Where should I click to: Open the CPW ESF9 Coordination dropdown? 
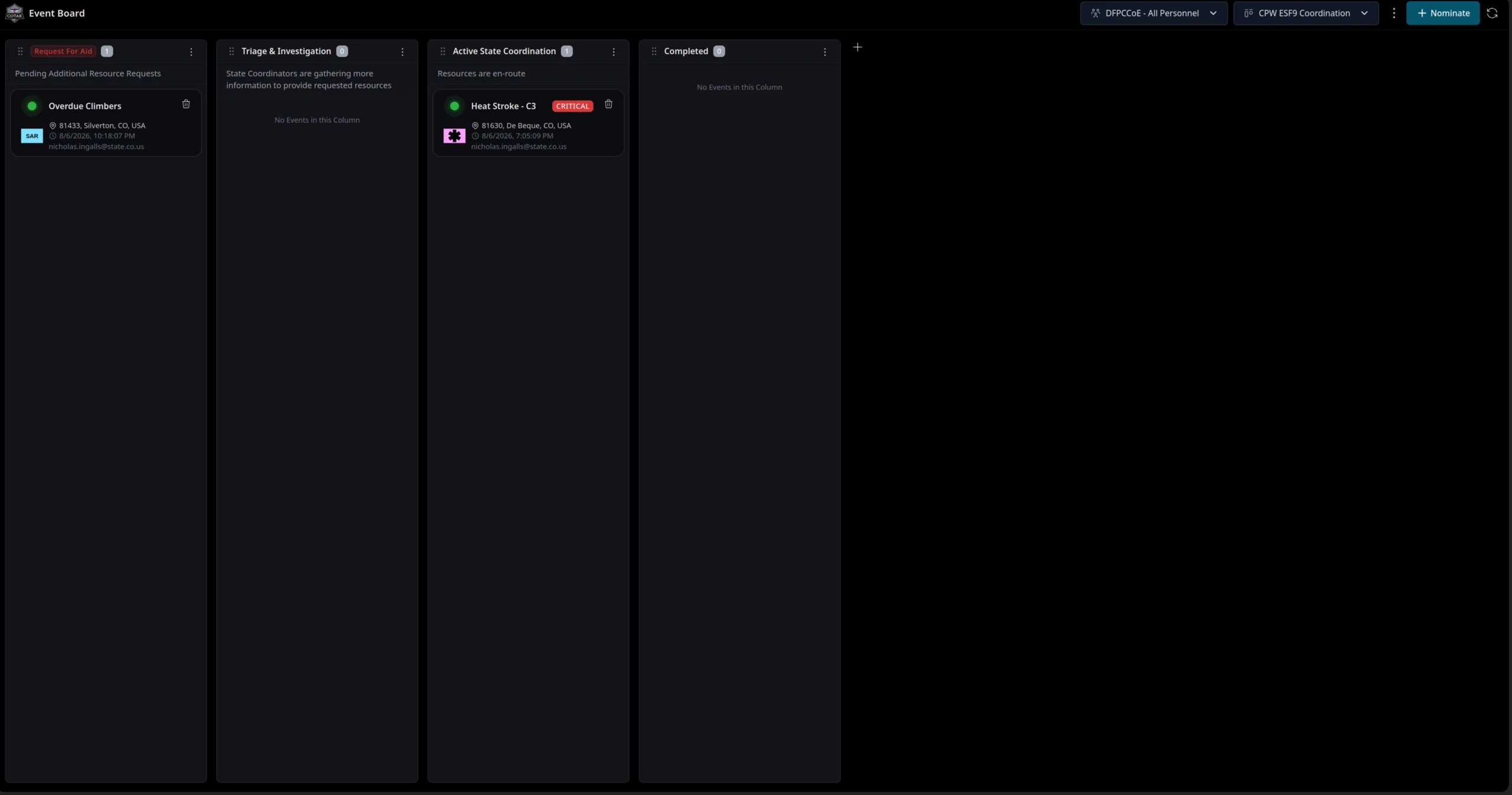pyautogui.click(x=1306, y=13)
